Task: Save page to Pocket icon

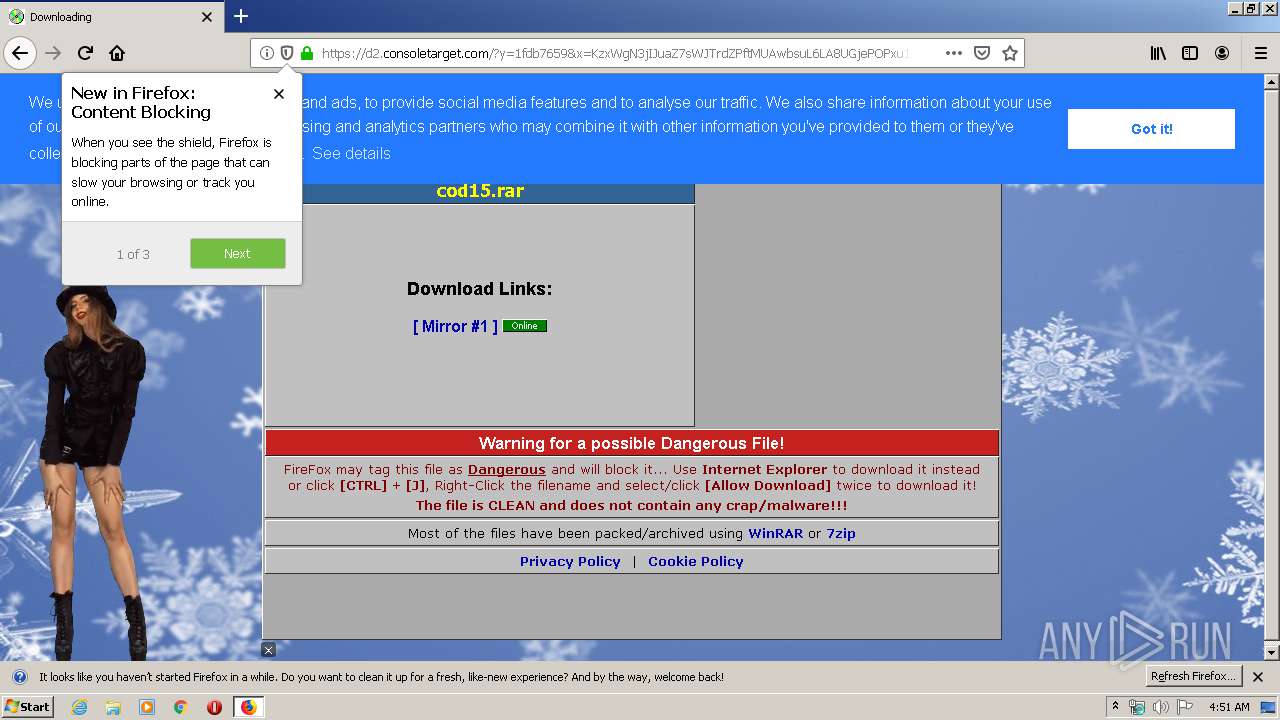Action: tap(982, 53)
